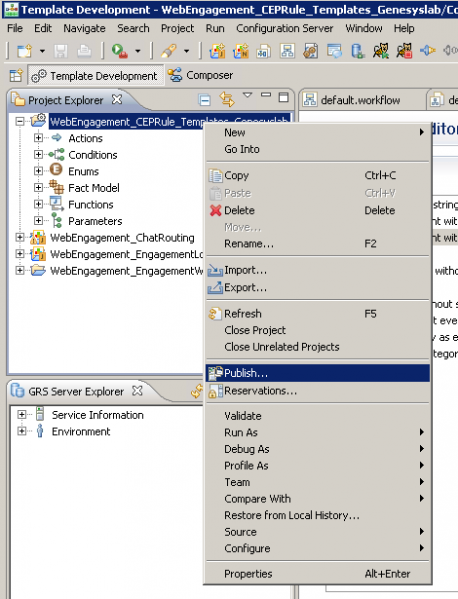The height and width of the screenshot is (599, 458).
Task: Choose Publish... from the context menu
Action: coord(318,373)
